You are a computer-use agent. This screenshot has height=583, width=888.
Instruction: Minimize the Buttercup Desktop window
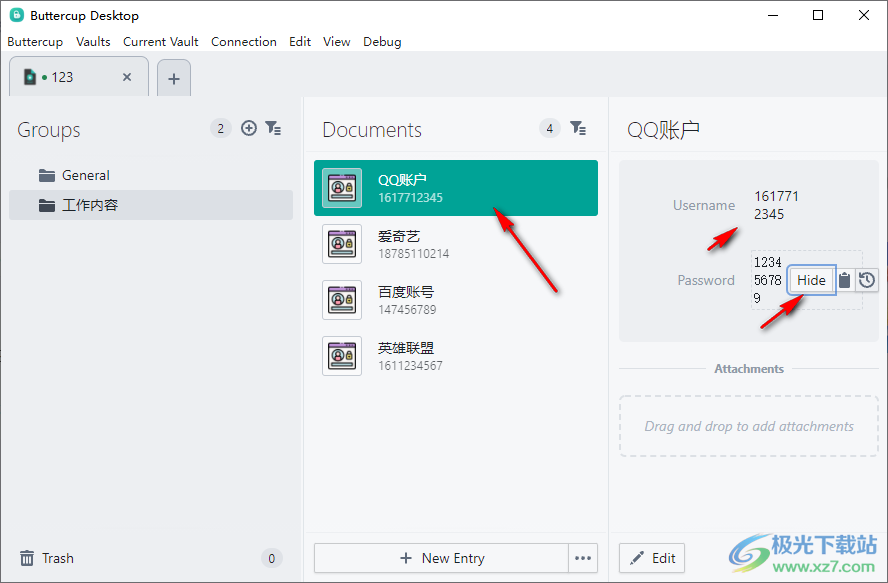pyautogui.click(x=772, y=15)
